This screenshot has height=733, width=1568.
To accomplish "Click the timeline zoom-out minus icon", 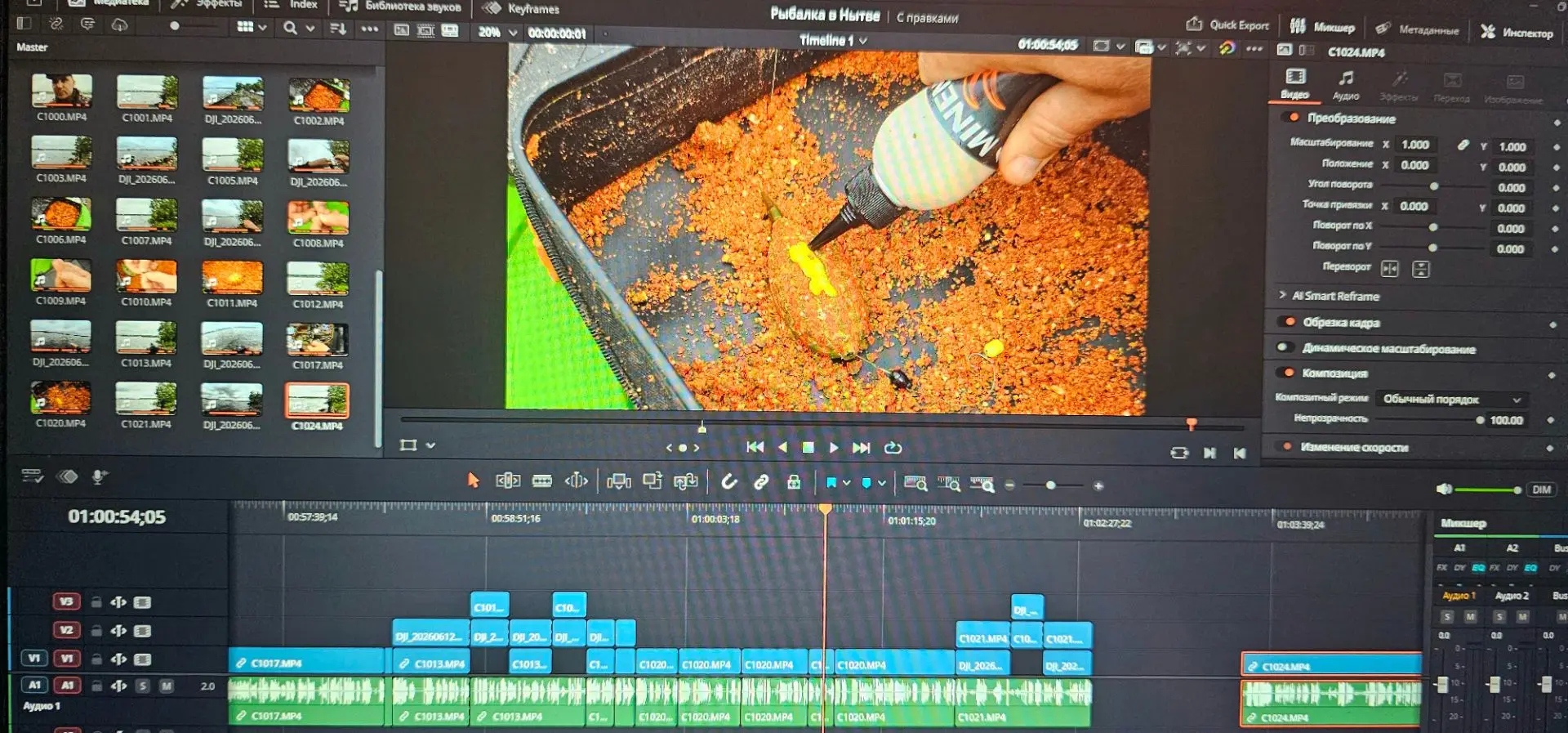I will (x=1009, y=485).
